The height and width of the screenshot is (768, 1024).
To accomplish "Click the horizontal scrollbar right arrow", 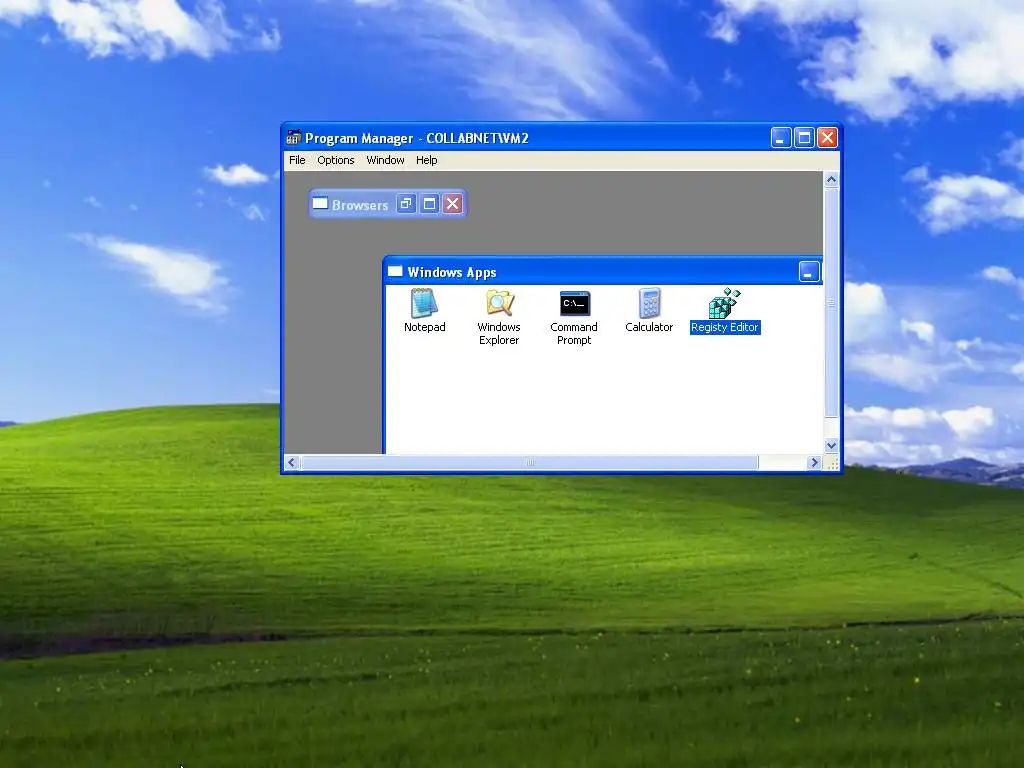I will click(814, 462).
